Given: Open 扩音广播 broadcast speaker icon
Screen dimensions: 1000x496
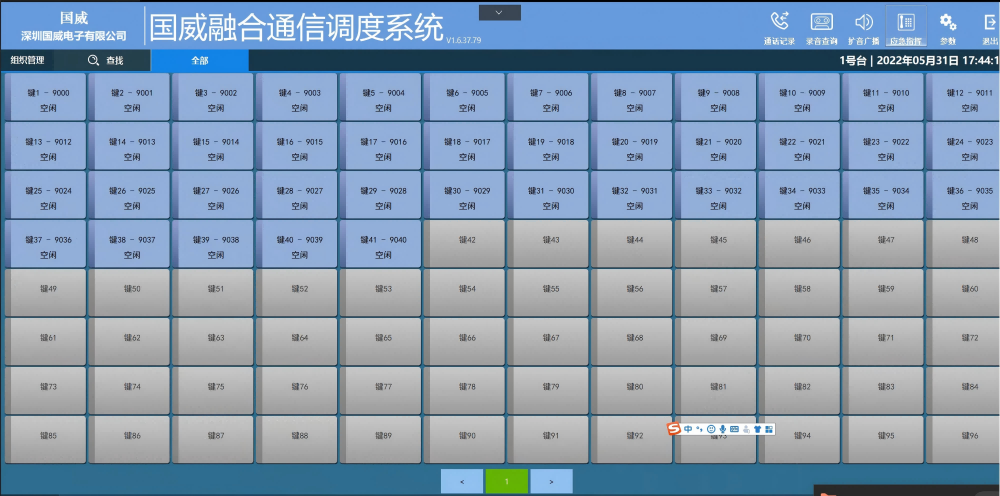Looking at the screenshot, I should [864, 27].
